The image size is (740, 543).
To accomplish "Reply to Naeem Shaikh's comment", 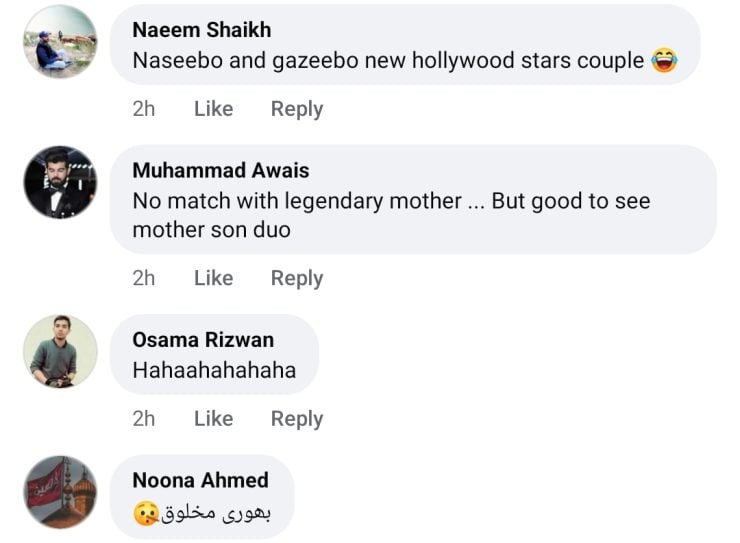I will tap(297, 109).
